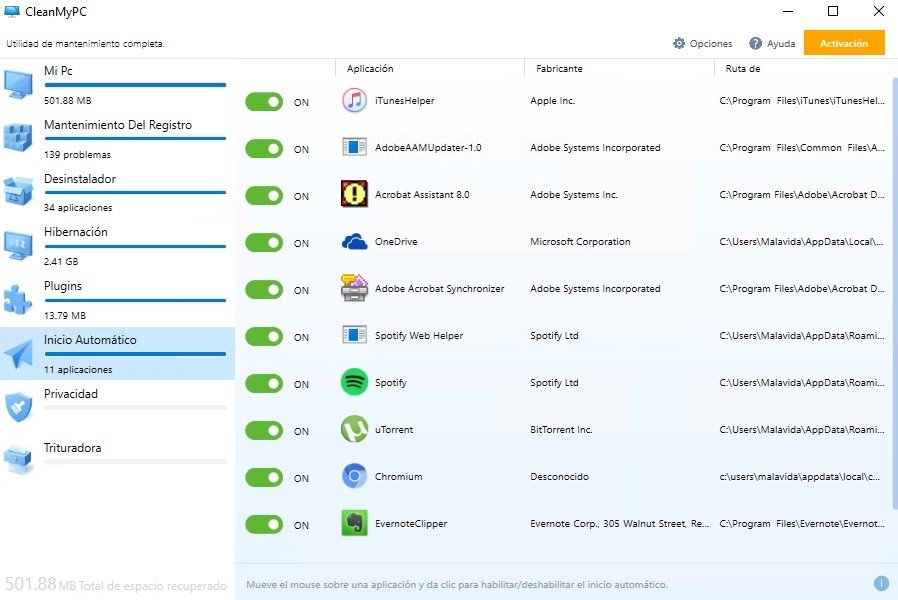898x600 pixels.
Task: Click the vertical scrollbar of the app list
Action: [x=895, y=293]
